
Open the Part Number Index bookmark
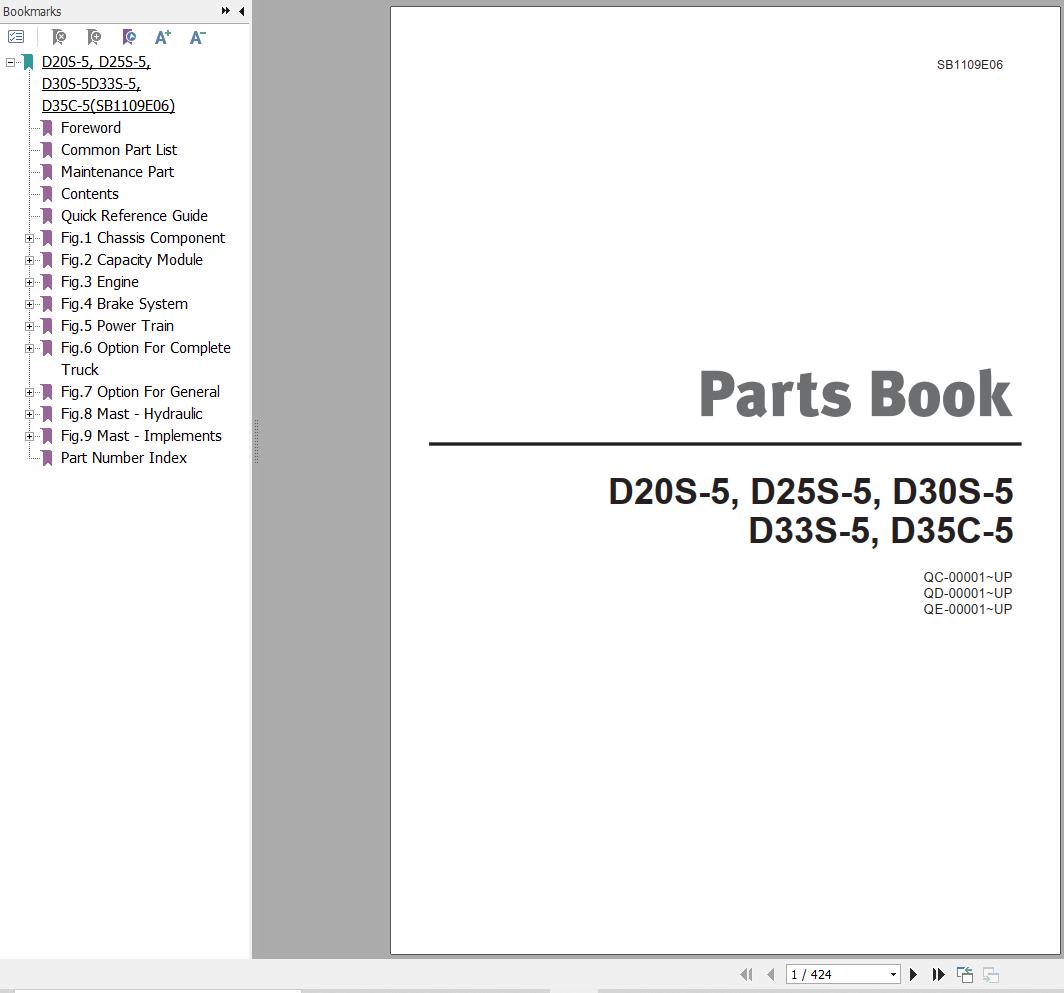coord(124,457)
